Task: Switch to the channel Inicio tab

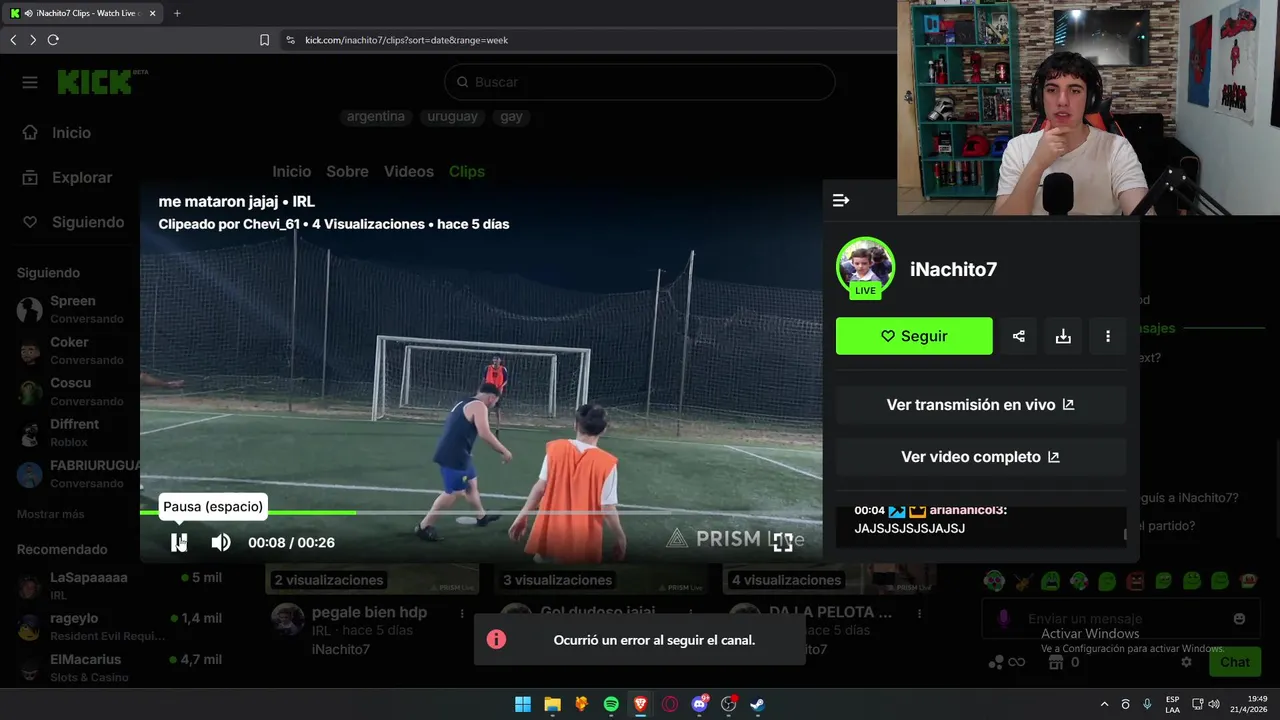Action: (x=292, y=172)
